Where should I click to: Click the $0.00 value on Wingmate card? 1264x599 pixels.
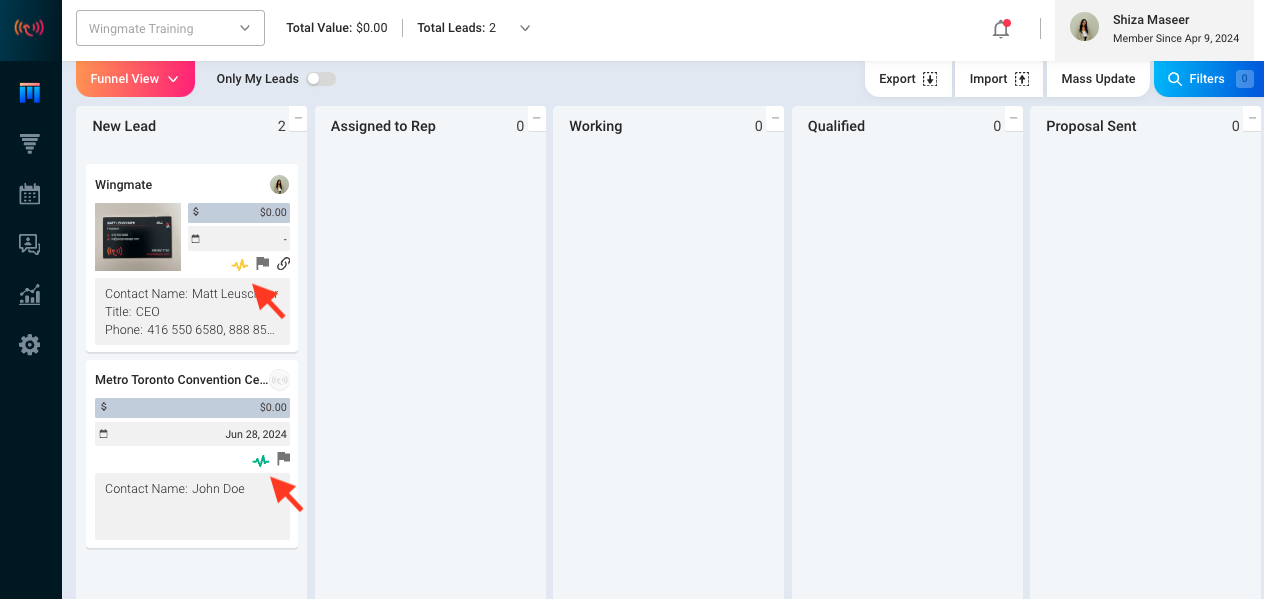[x=273, y=212]
